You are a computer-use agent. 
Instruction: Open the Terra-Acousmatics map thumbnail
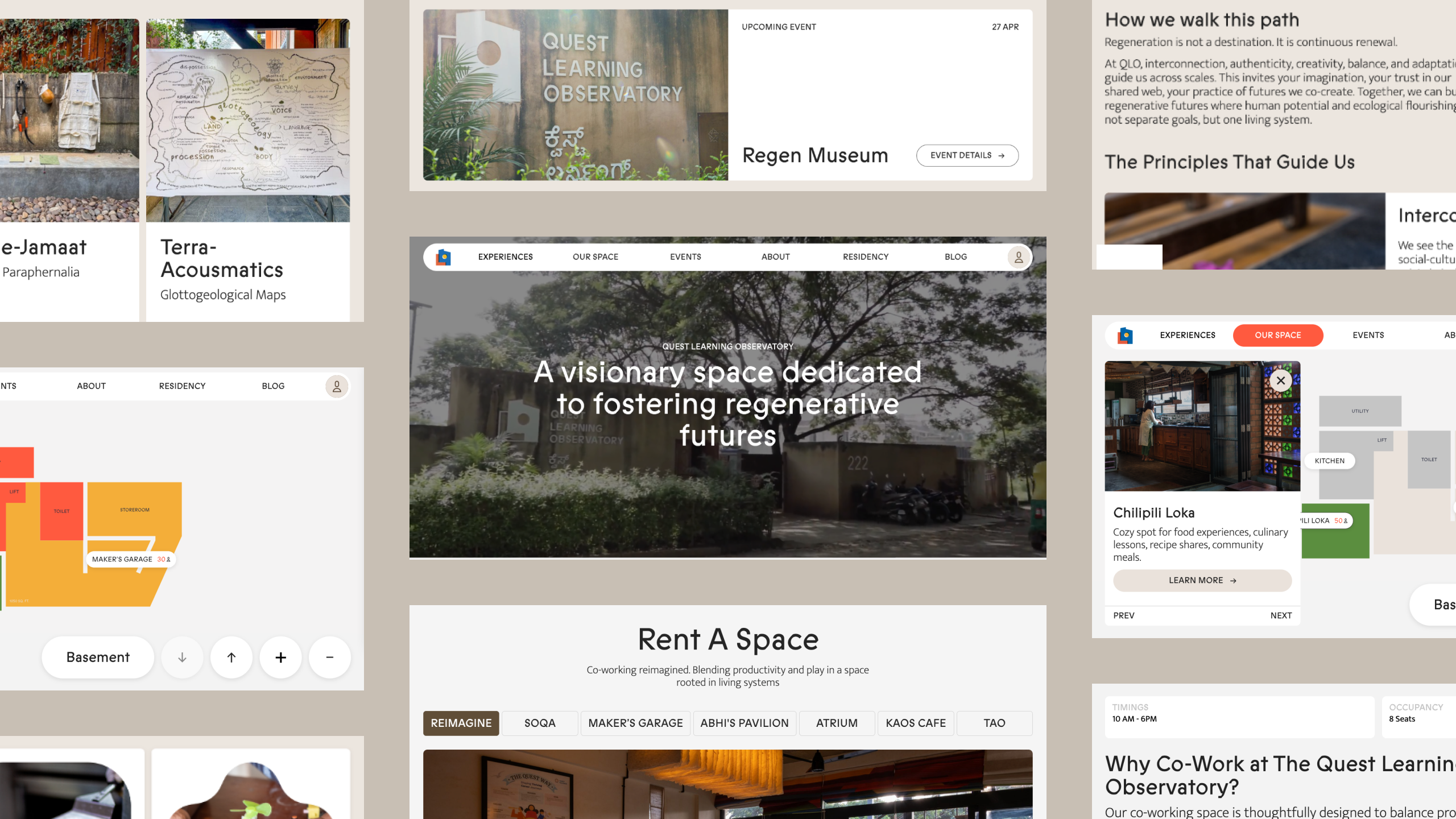(x=248, y=121)
